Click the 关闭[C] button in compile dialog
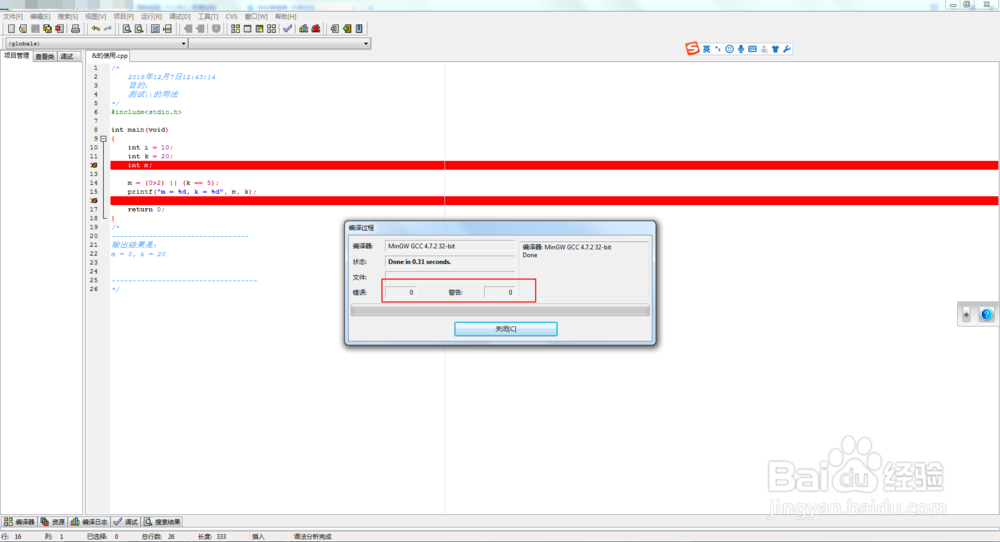 (x=506, y=329)
